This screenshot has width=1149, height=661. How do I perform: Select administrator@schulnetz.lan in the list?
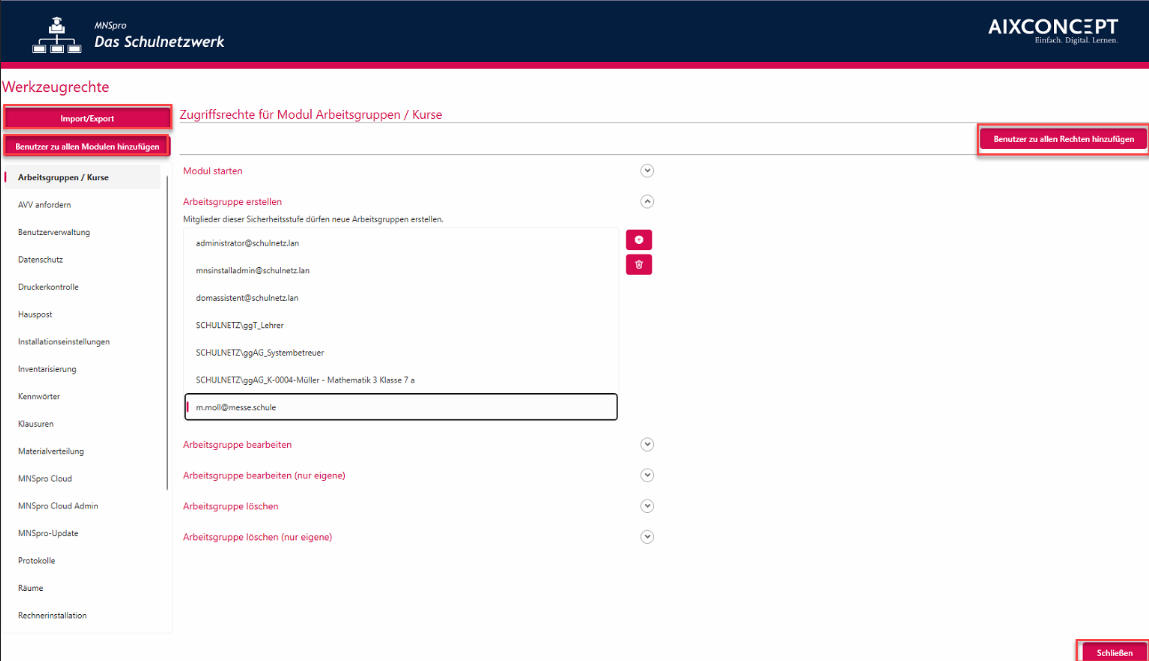click(x=247, y=243)
